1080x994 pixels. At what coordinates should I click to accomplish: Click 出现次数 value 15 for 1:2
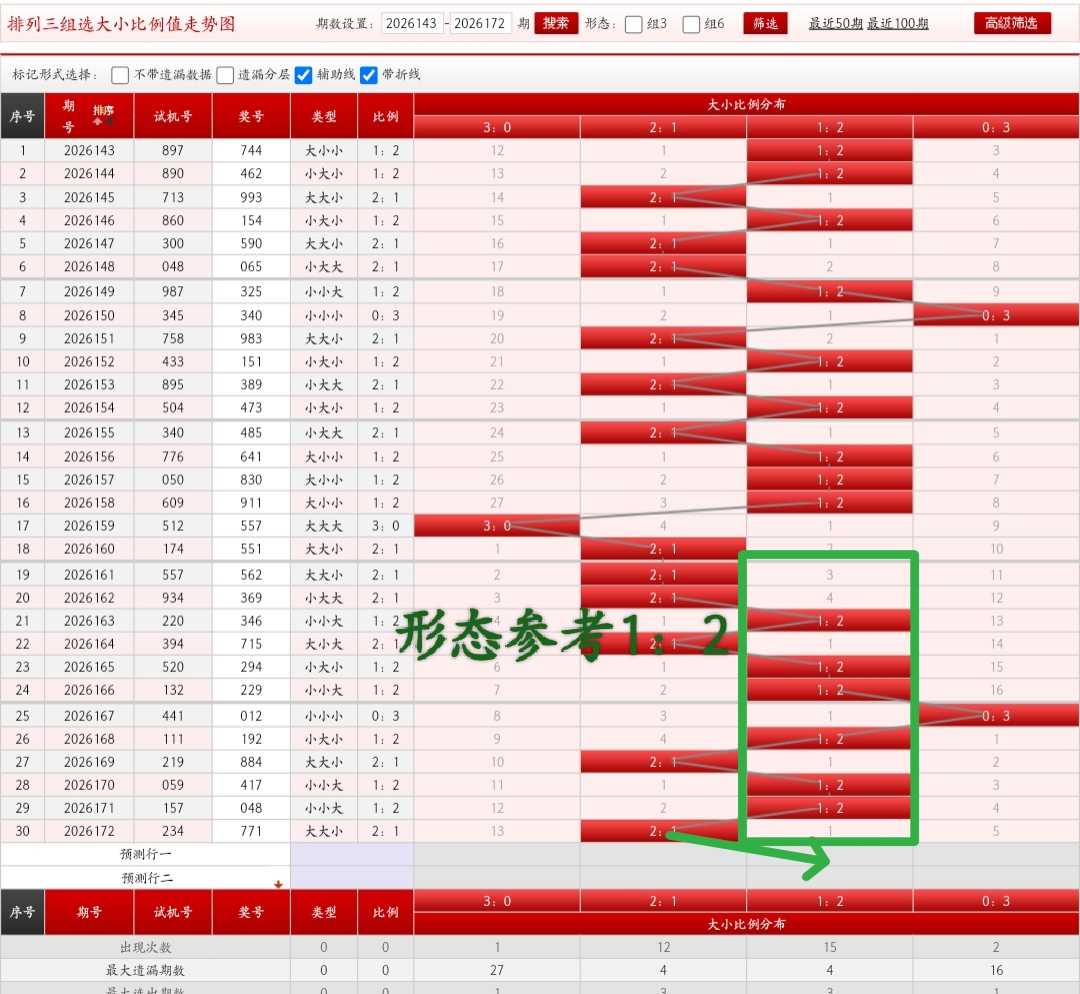click(x=829, y=947)
